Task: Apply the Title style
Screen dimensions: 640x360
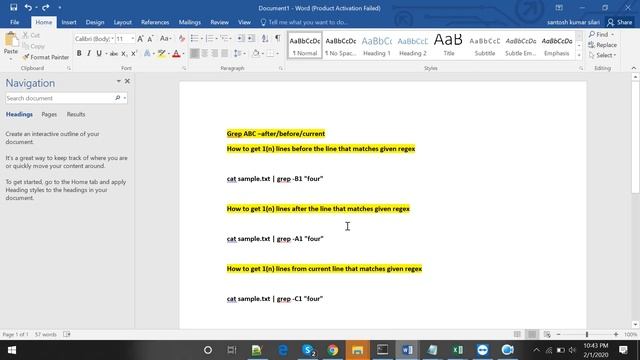Action: [x=448, y=45]
